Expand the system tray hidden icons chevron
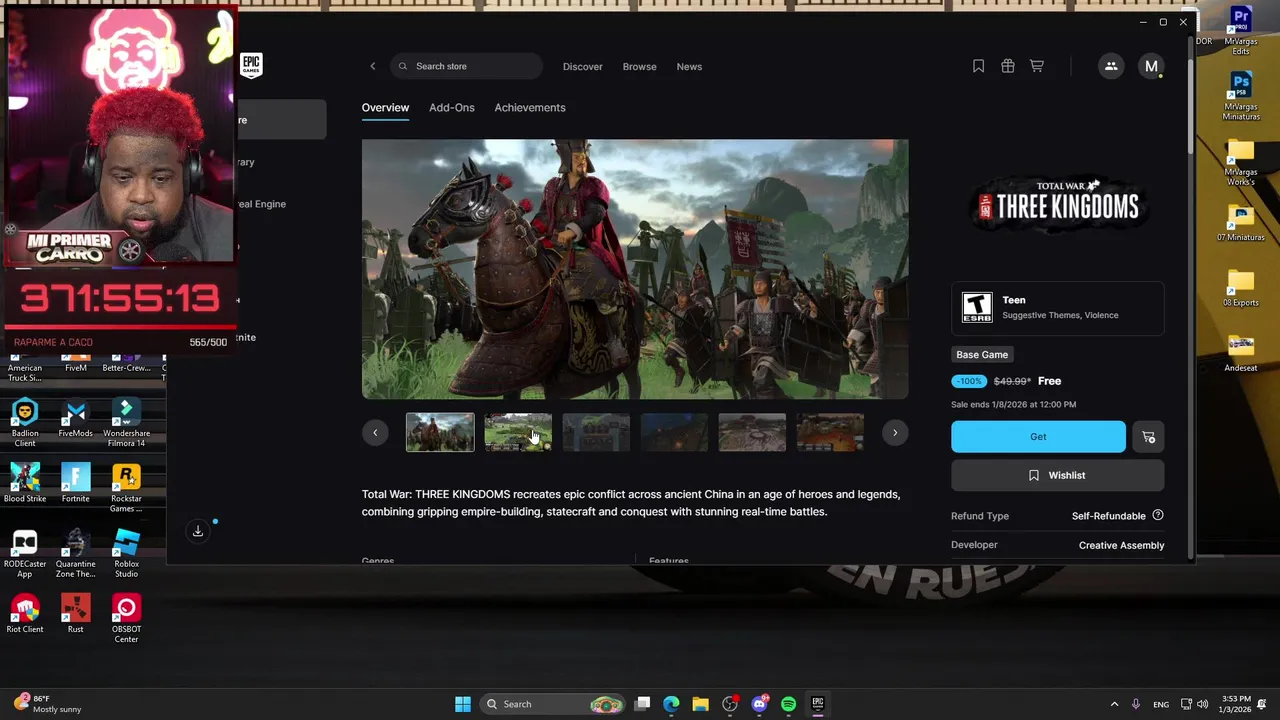1280x720 pixels. click(1114, 704)
